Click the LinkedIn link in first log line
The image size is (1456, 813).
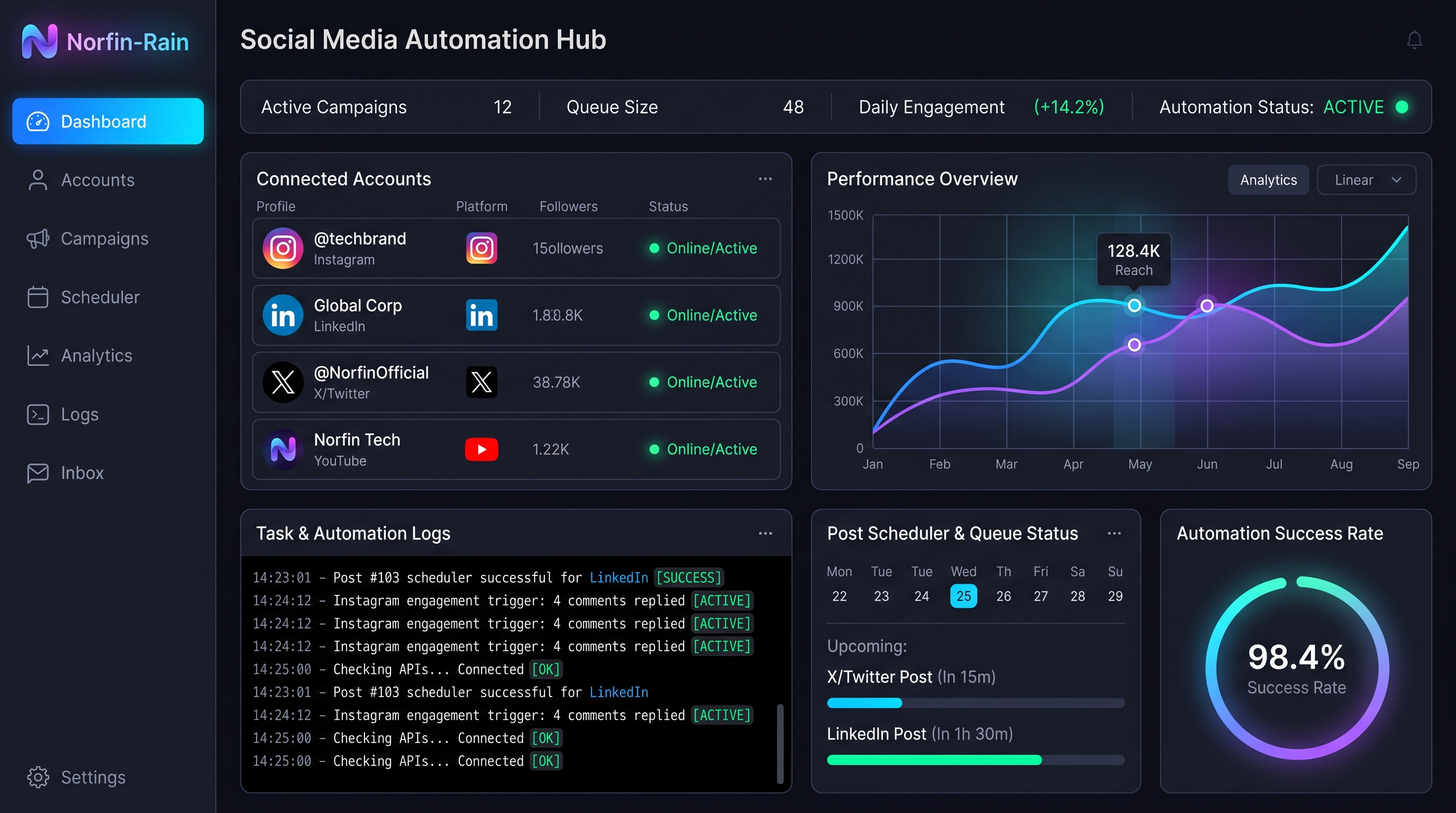click(x=618, y=577)
